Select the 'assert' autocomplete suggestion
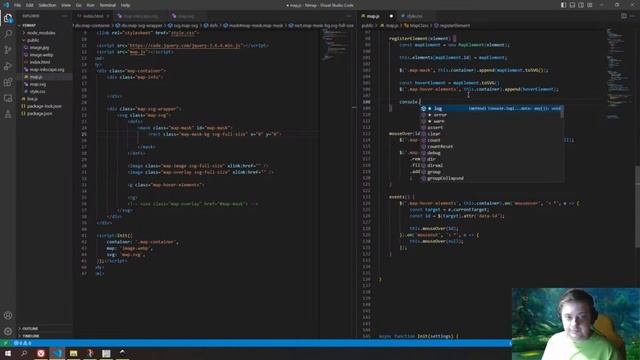Viewport: 640px width, 360px height. tap(491, 128)
